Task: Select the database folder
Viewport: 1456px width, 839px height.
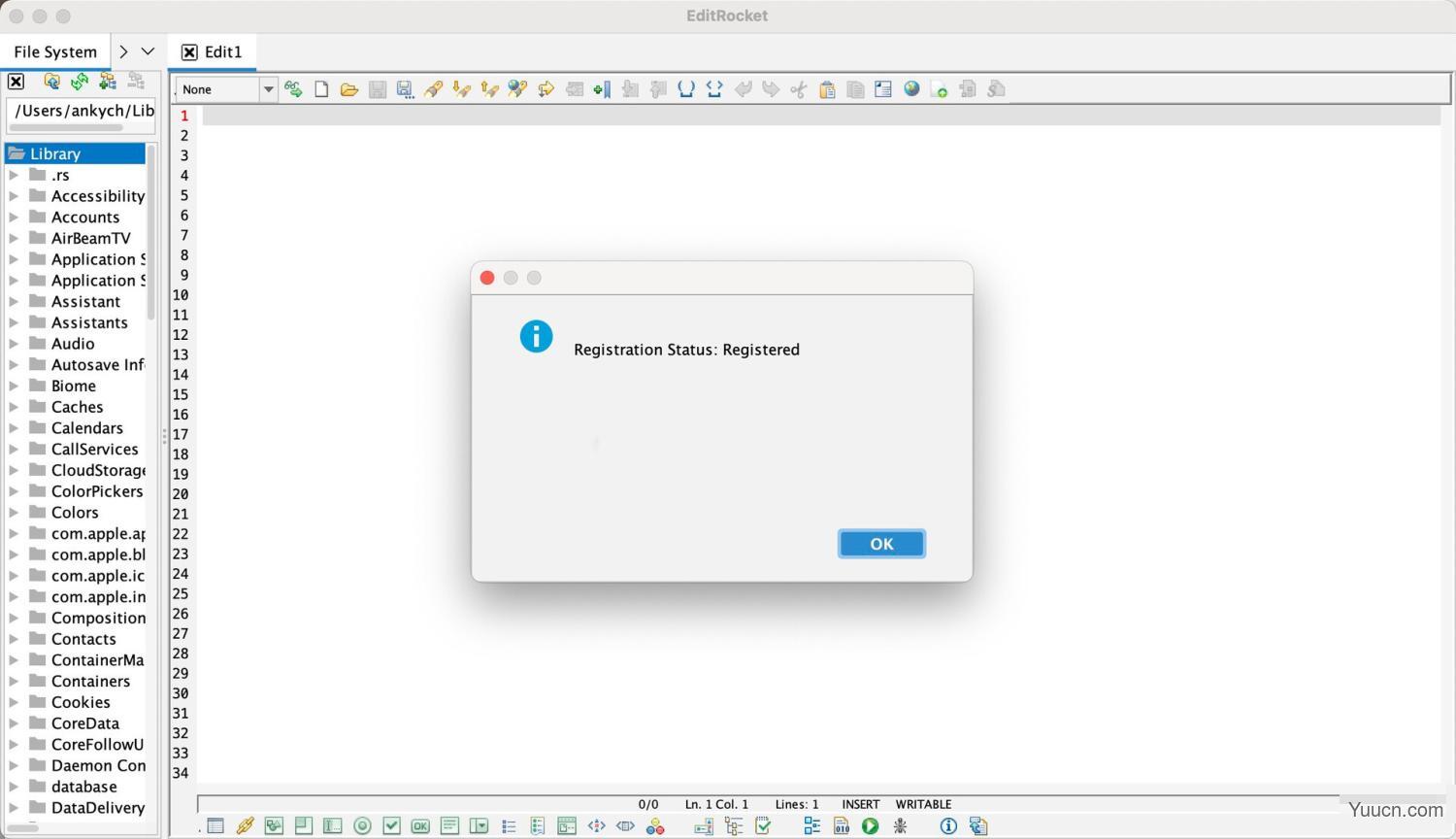Action: tap(83, 787)
